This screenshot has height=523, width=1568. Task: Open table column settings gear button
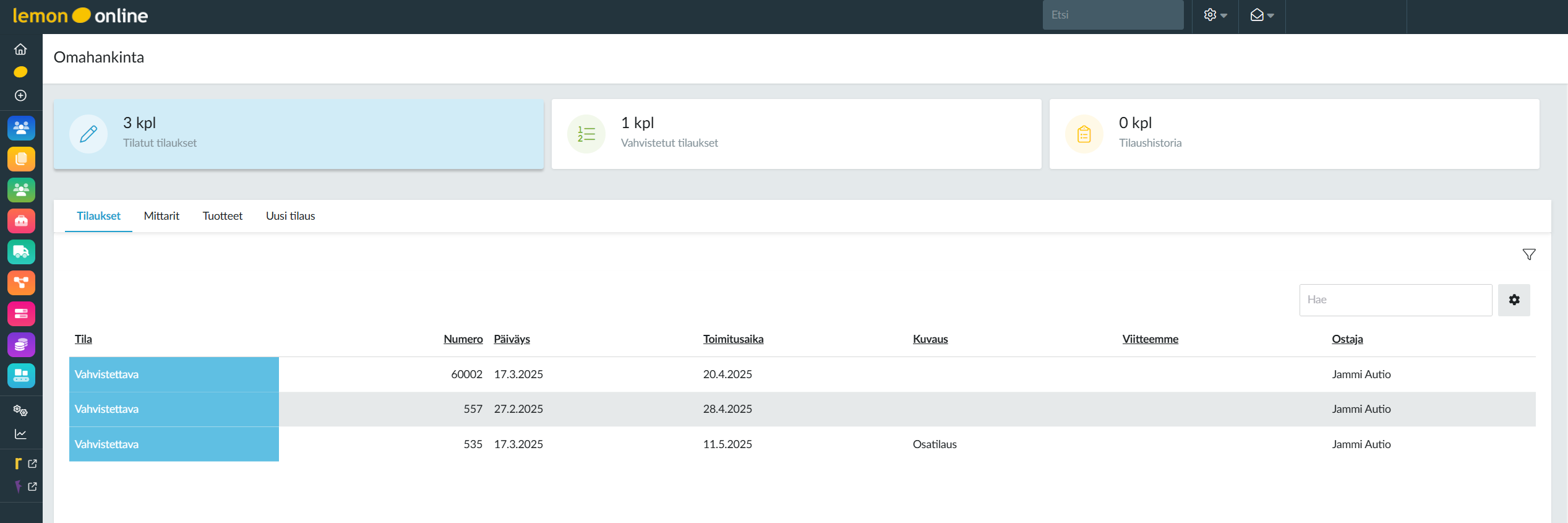coord(1514,300)
